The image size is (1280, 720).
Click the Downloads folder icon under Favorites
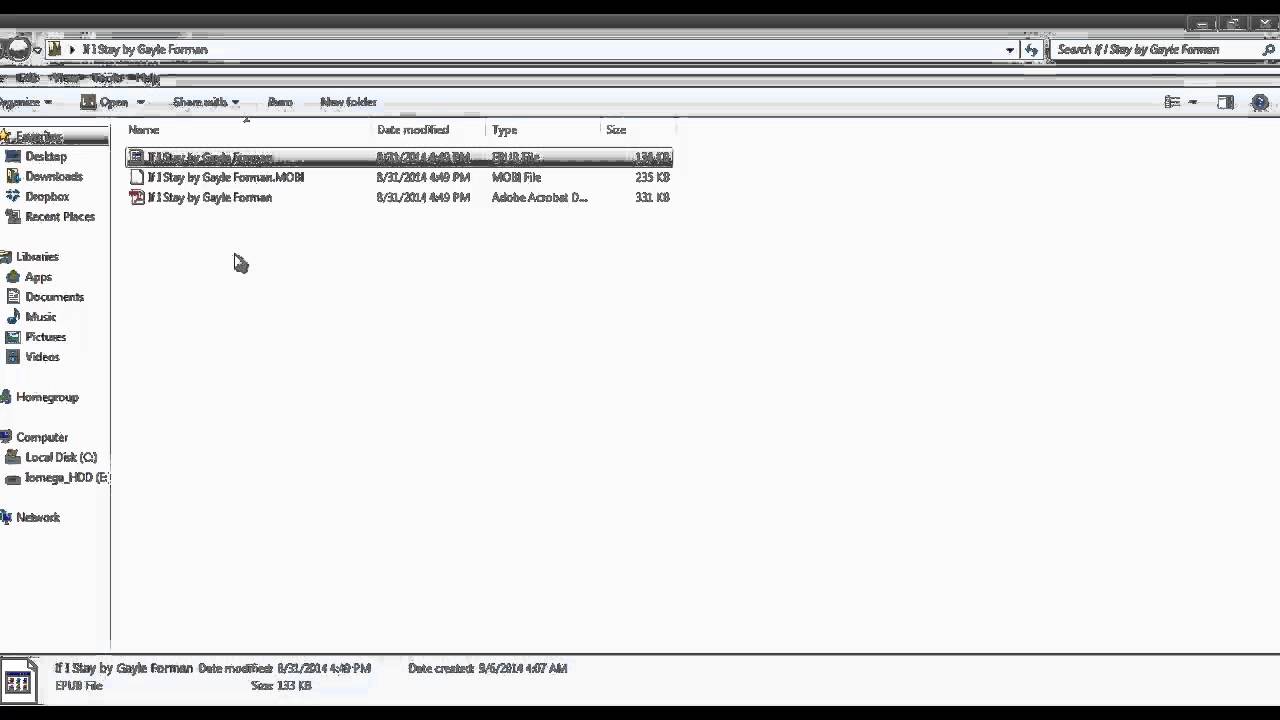click(x=13, y=177)
